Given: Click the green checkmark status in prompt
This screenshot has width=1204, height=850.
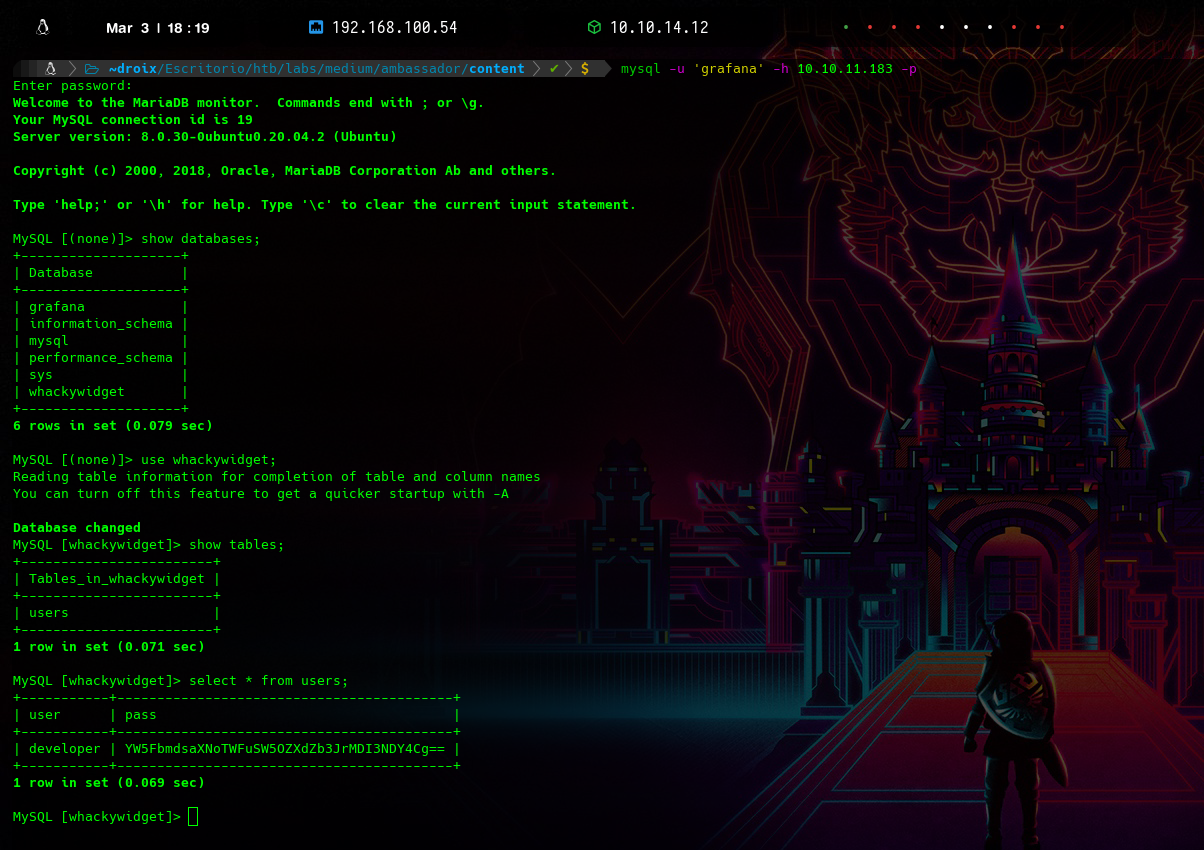Looking at the screenshot, I should (554, 69).
